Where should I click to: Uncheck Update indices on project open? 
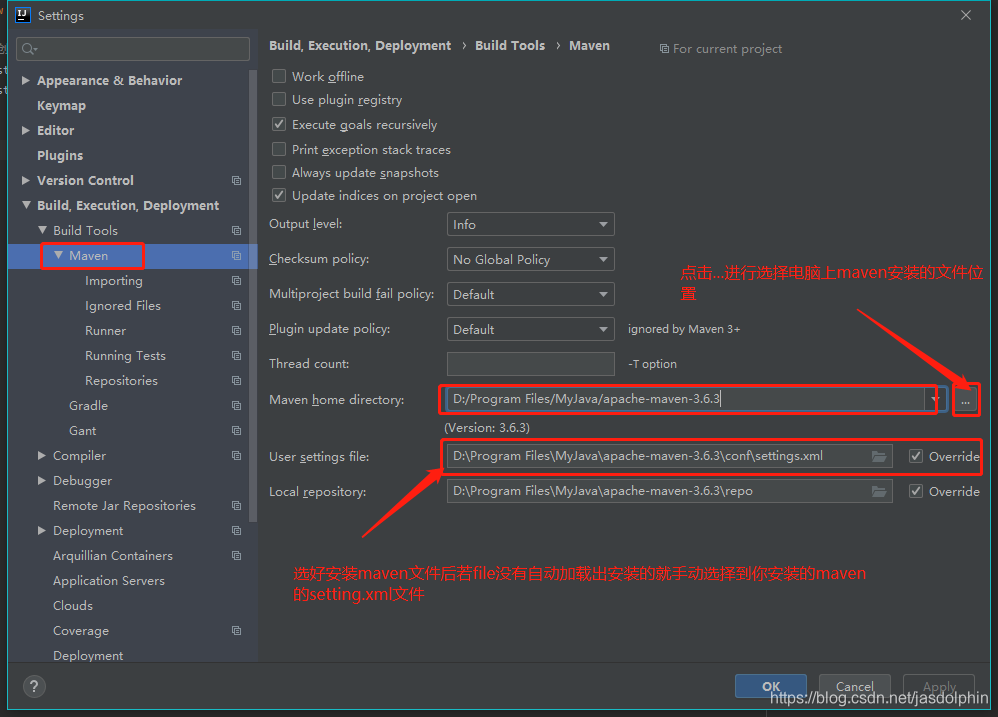tap(279, 195)
